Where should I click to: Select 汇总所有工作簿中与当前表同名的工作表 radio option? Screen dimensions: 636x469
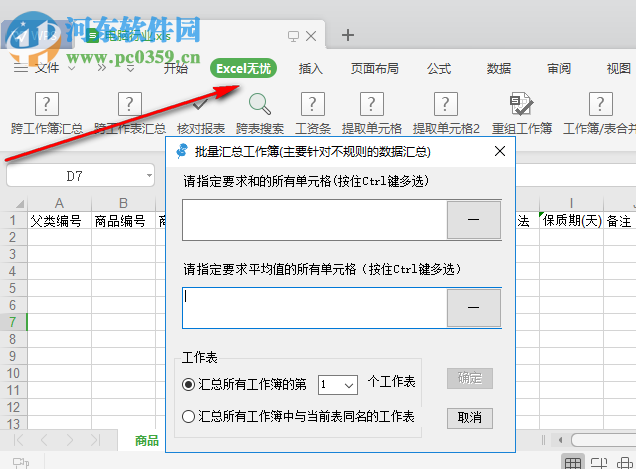(188, 416)
